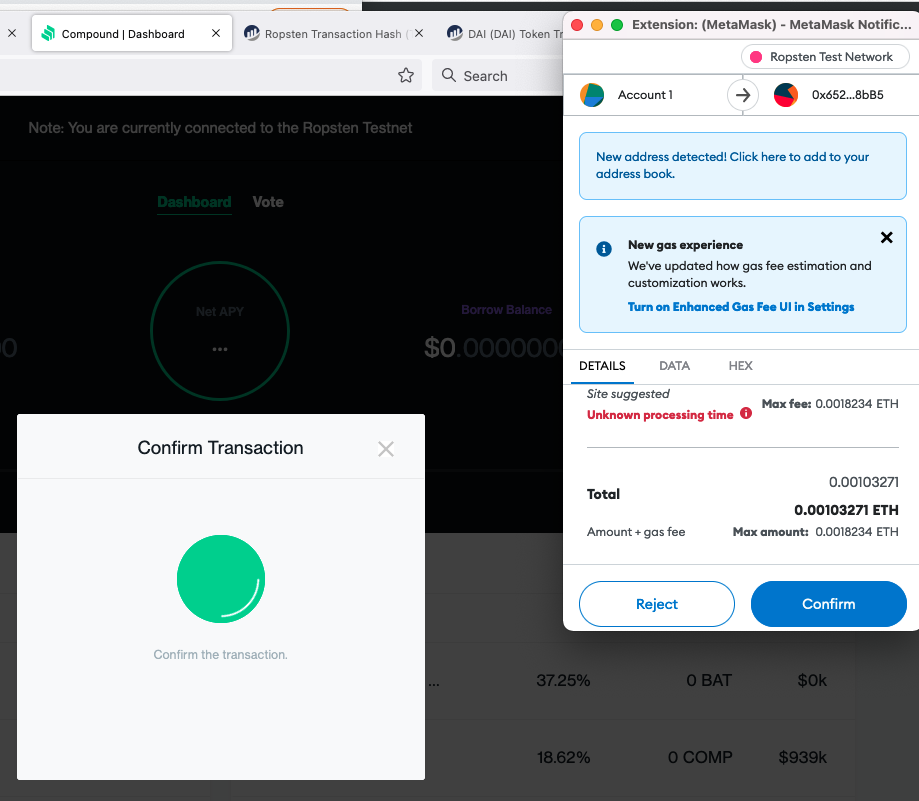Click the Account 1 avatar icon in MetaMask

(592, 95)
